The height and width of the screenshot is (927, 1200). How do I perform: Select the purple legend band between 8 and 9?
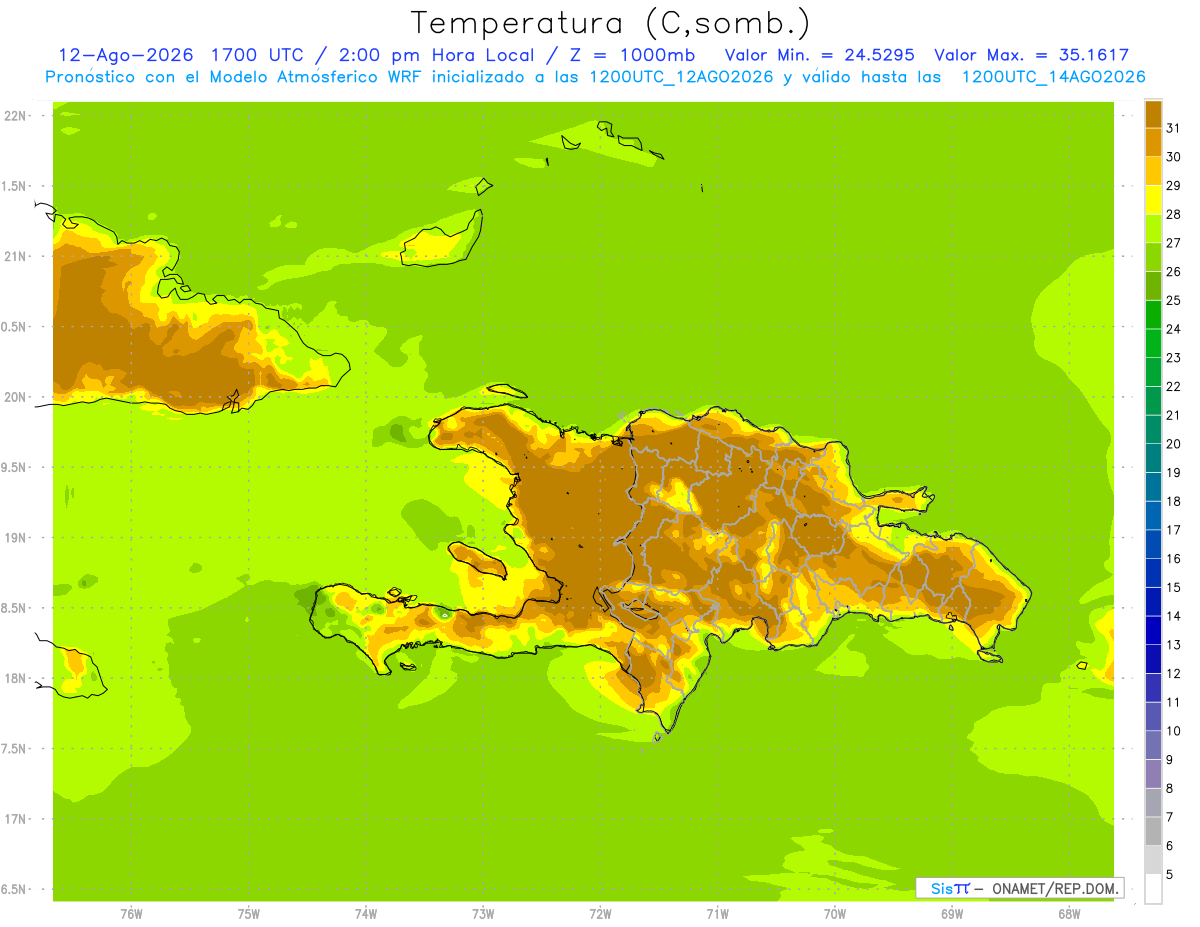[x=1153, y=774]
